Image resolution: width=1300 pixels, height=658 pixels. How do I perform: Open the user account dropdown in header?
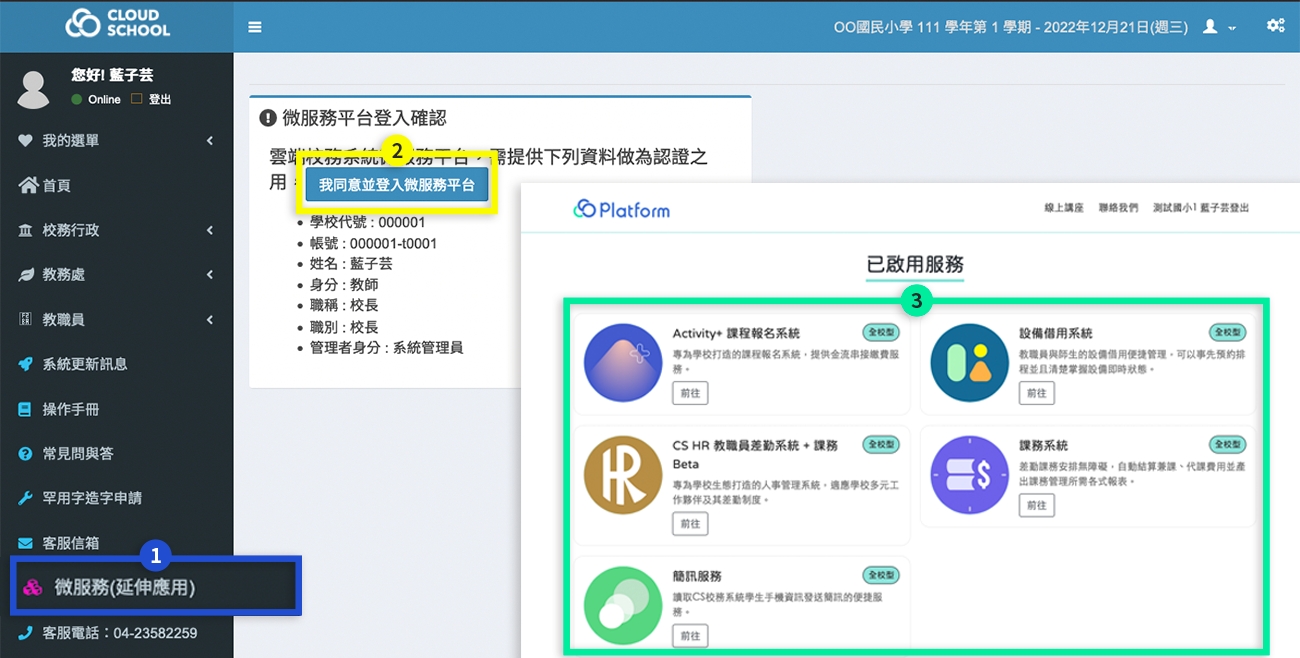pyautogui.click(x=1219, y=28)
